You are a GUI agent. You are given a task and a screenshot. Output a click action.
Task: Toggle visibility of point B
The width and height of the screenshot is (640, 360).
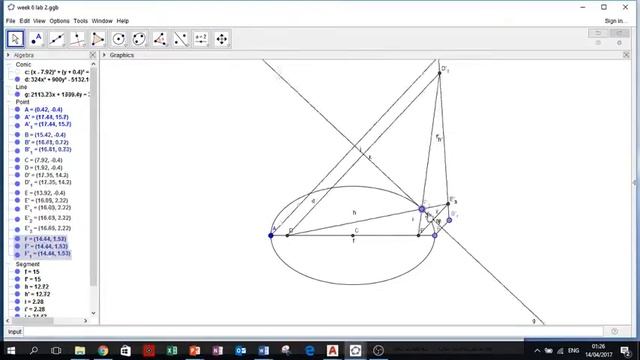click(x=18, y=135)
